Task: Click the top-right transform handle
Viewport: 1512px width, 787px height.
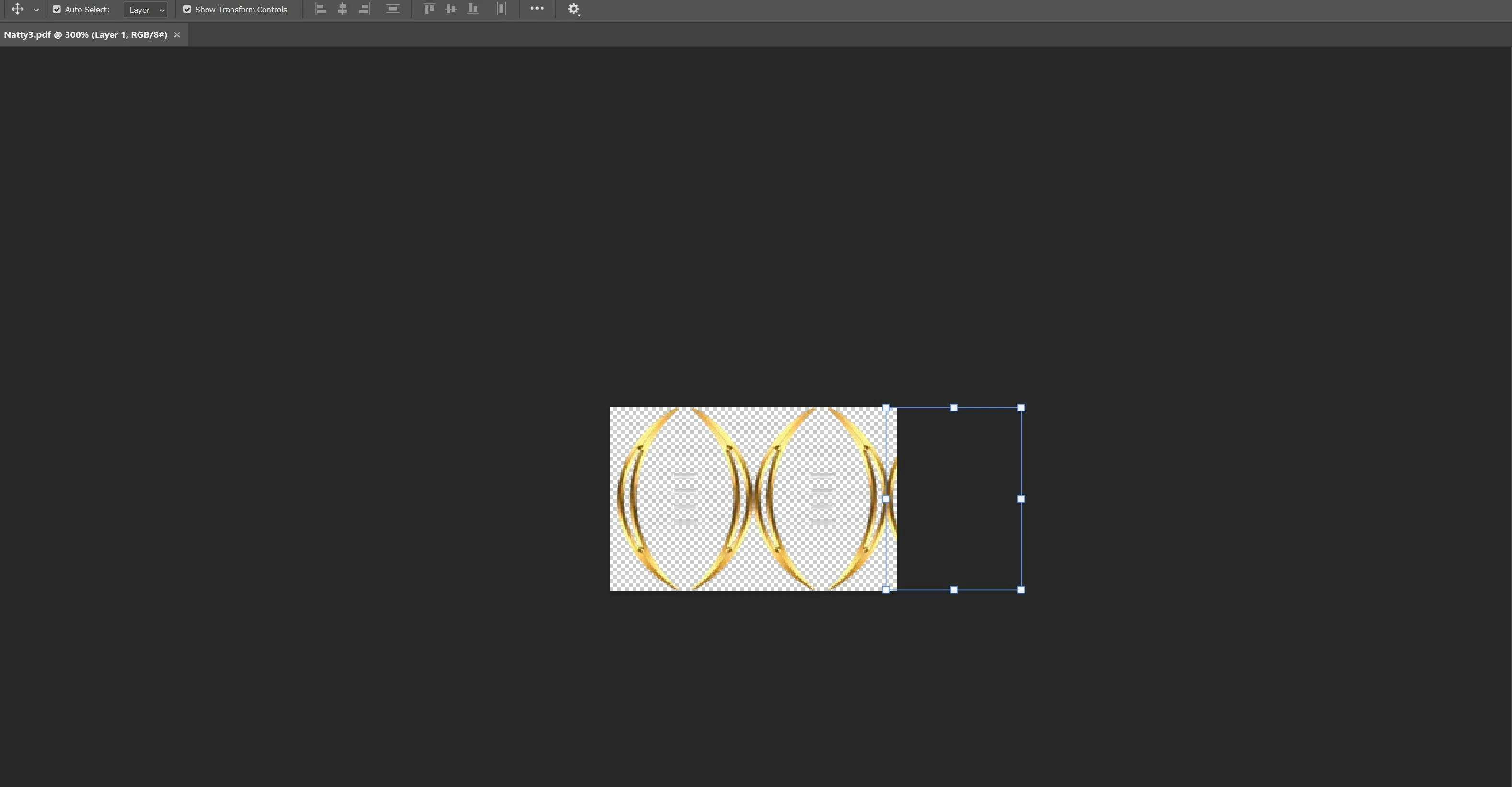Action: (1021, 407)
